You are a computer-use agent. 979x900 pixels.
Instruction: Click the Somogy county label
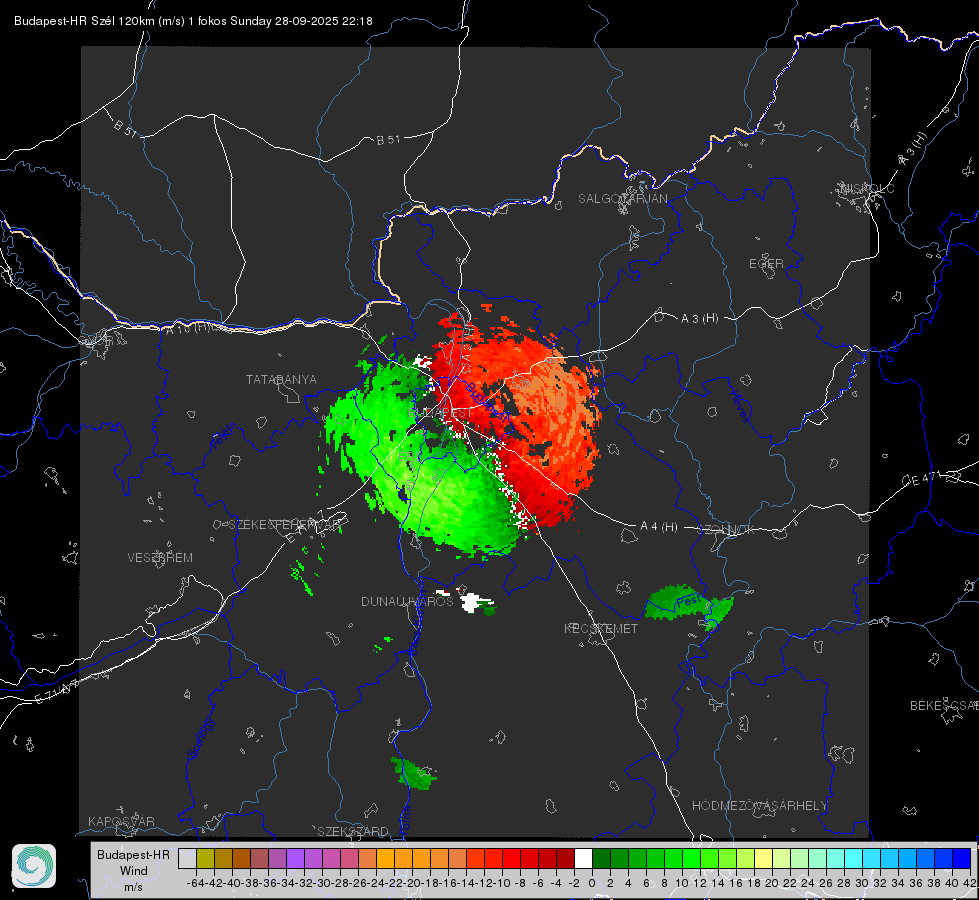200,738
